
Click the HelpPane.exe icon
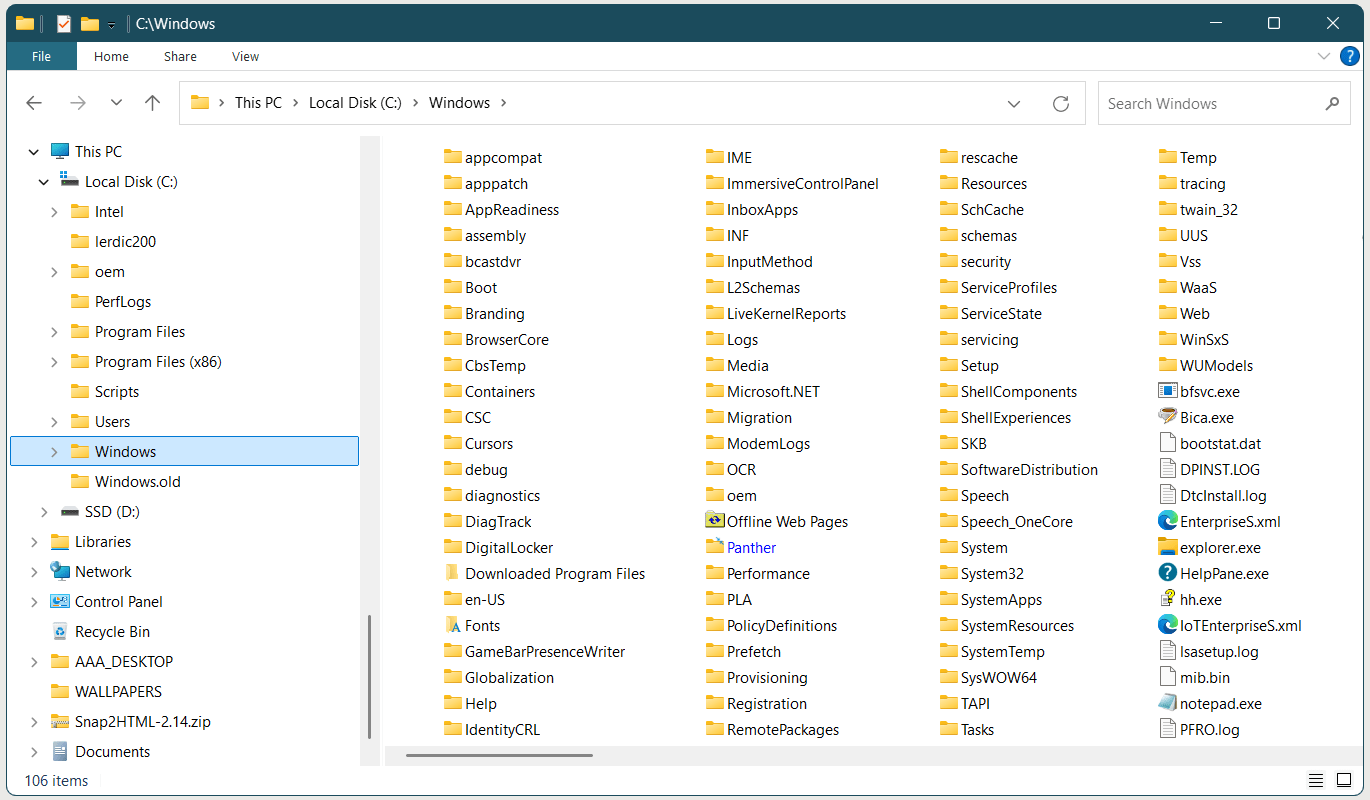[x=1167, y=573]
